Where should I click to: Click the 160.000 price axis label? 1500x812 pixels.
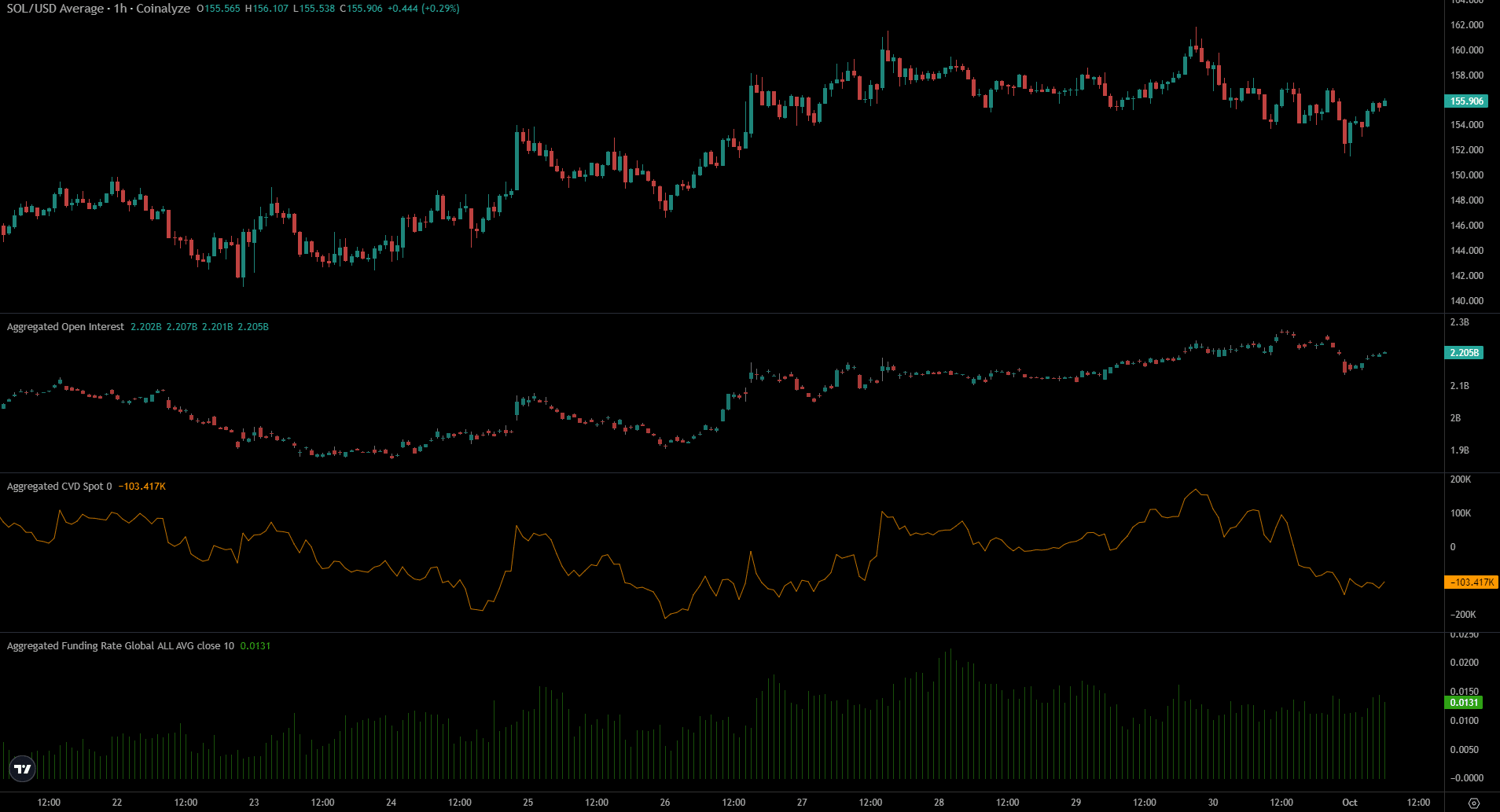(x=1466, y=50)
